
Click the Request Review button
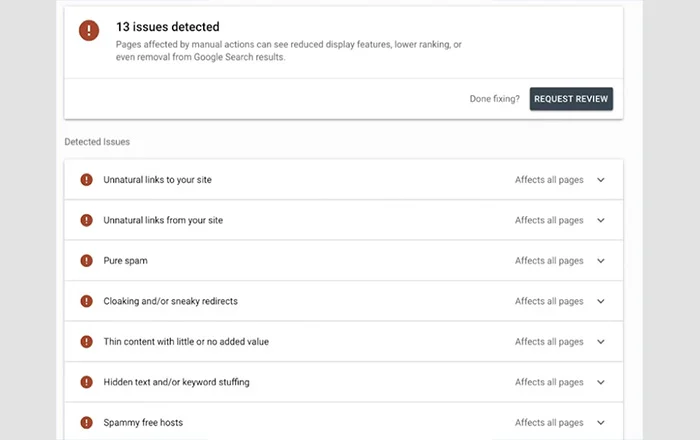coord(571,99)
